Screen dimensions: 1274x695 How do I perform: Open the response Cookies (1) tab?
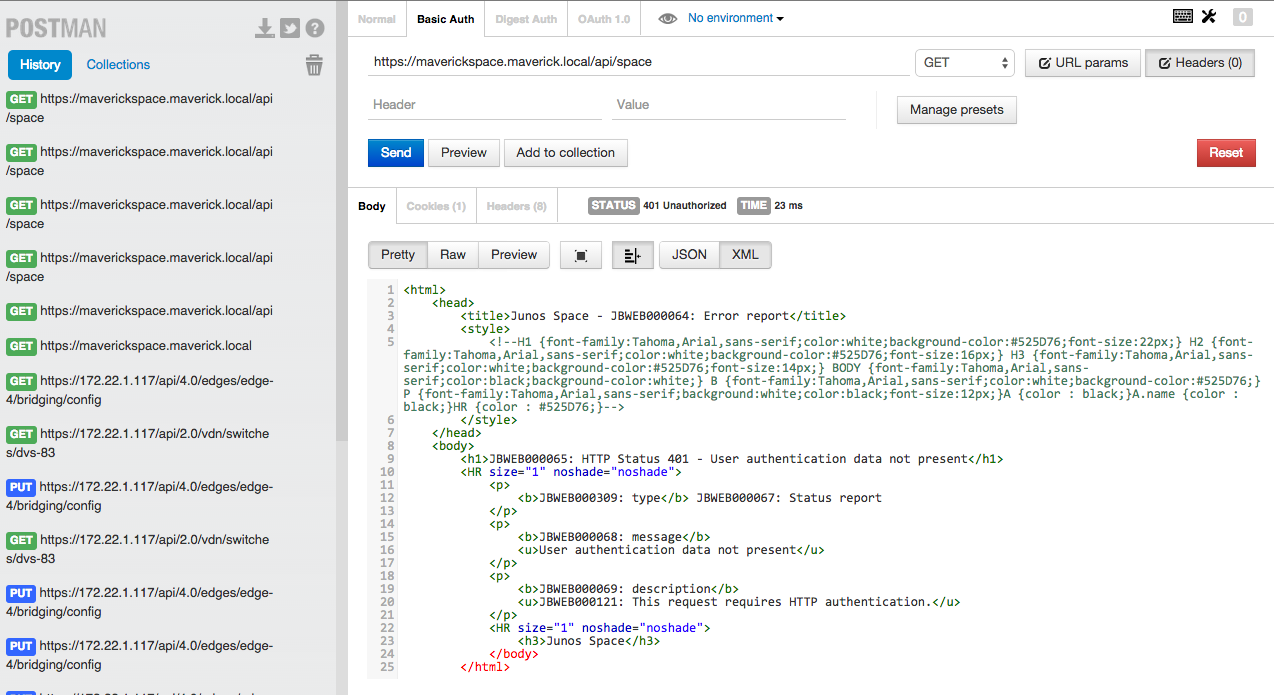pos(436,206)
